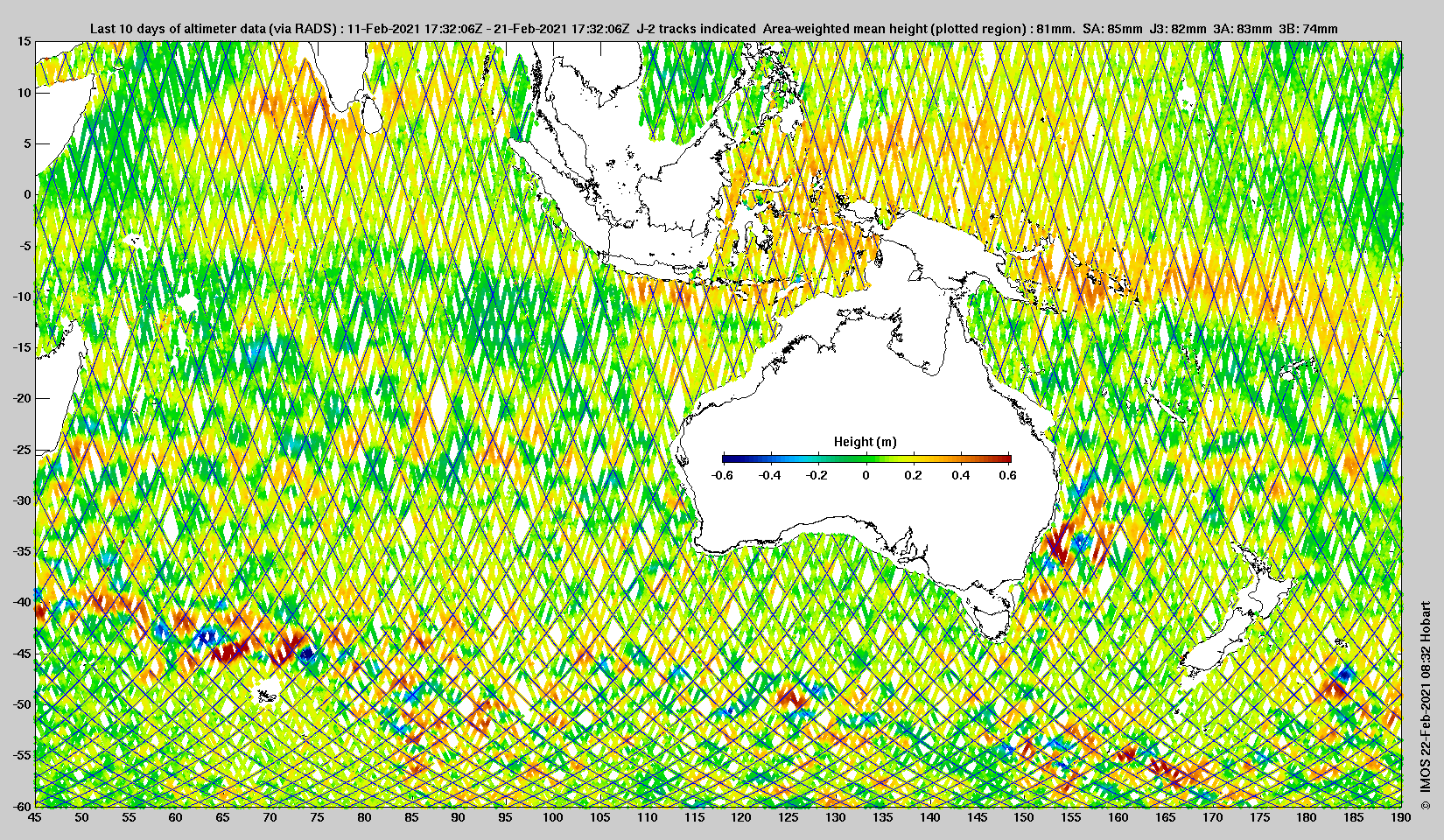Click the -0.2 colorbar tick label
The height and width of the screenshot is (840, 1444).
point(817,475)
